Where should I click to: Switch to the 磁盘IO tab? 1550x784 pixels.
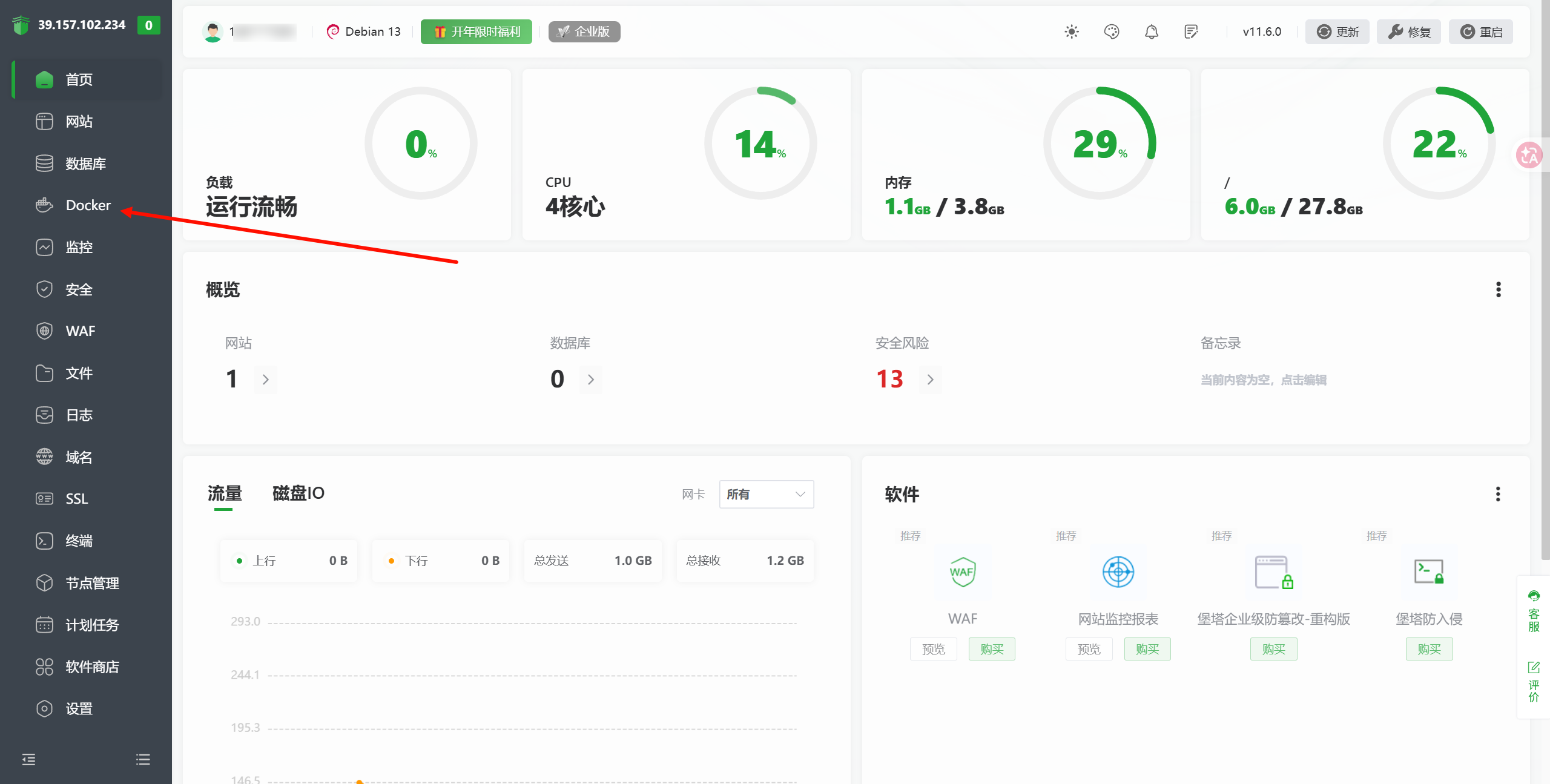point(298,493)
